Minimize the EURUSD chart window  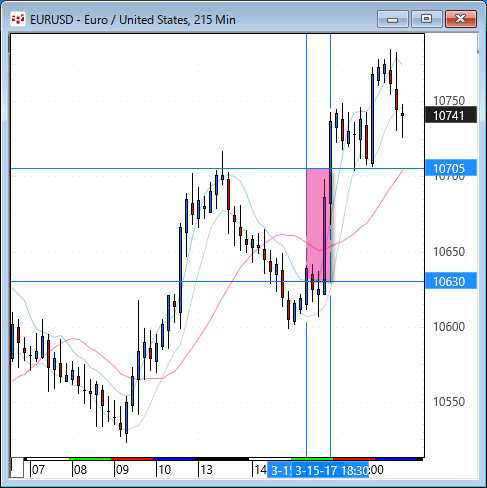tap(393, 19)
